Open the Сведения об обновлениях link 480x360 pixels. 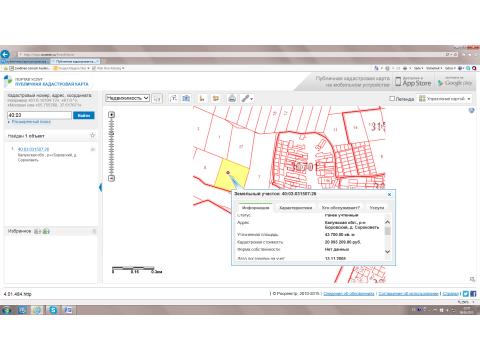click(349, 294)
